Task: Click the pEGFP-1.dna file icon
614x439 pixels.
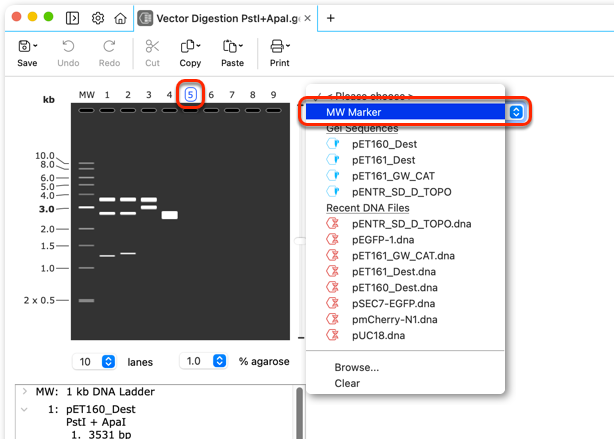Action: 332,239
